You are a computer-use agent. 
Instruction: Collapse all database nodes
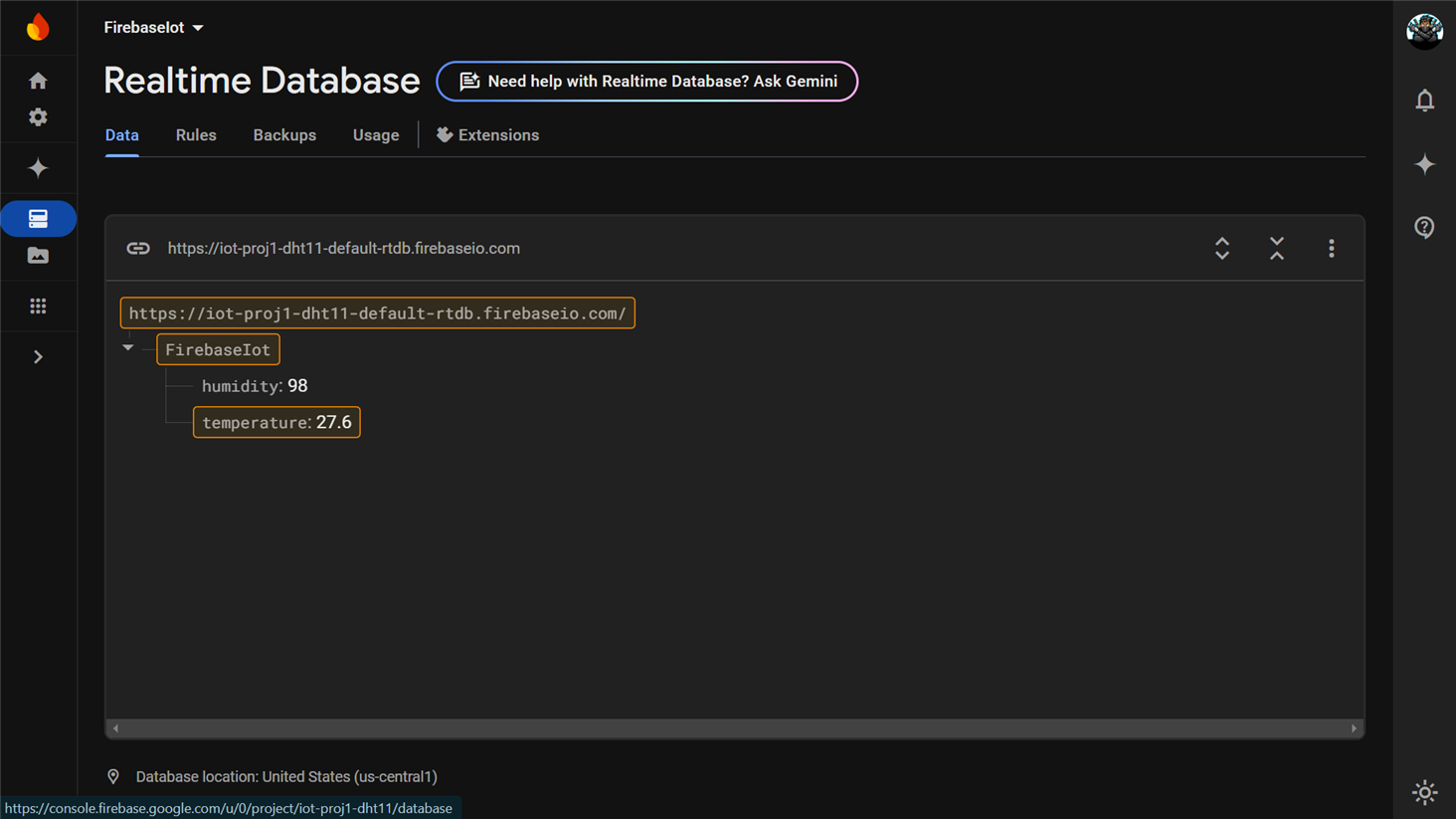tap(1277, 249)
